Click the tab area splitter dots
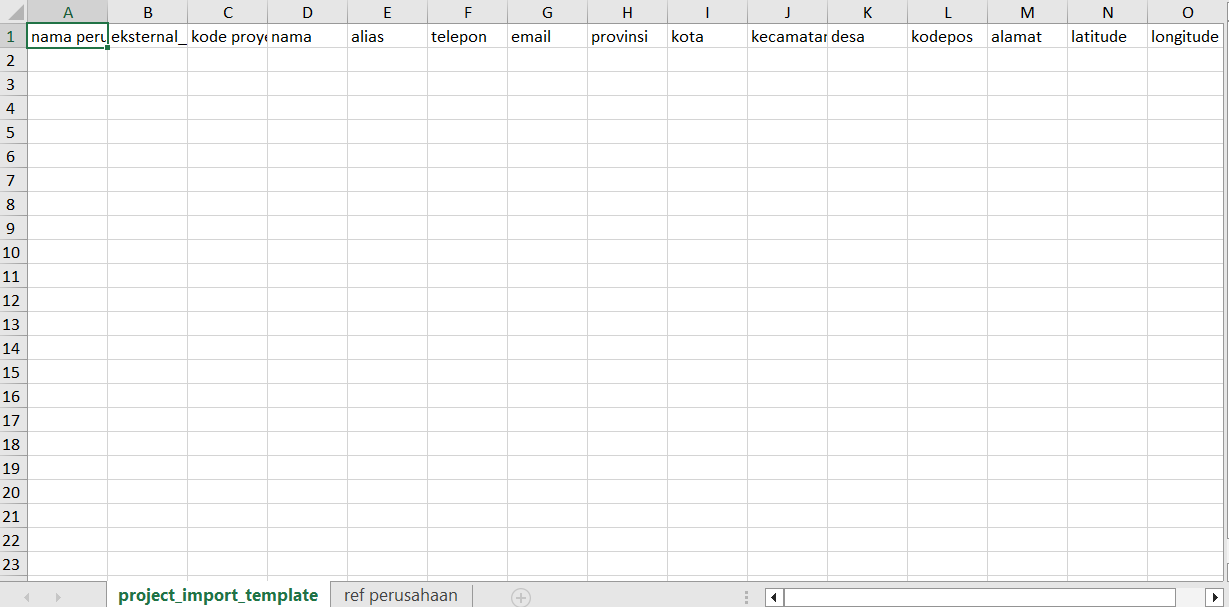Image resolution: width=1229 pixels, height=607 pixels. [746, 595]
